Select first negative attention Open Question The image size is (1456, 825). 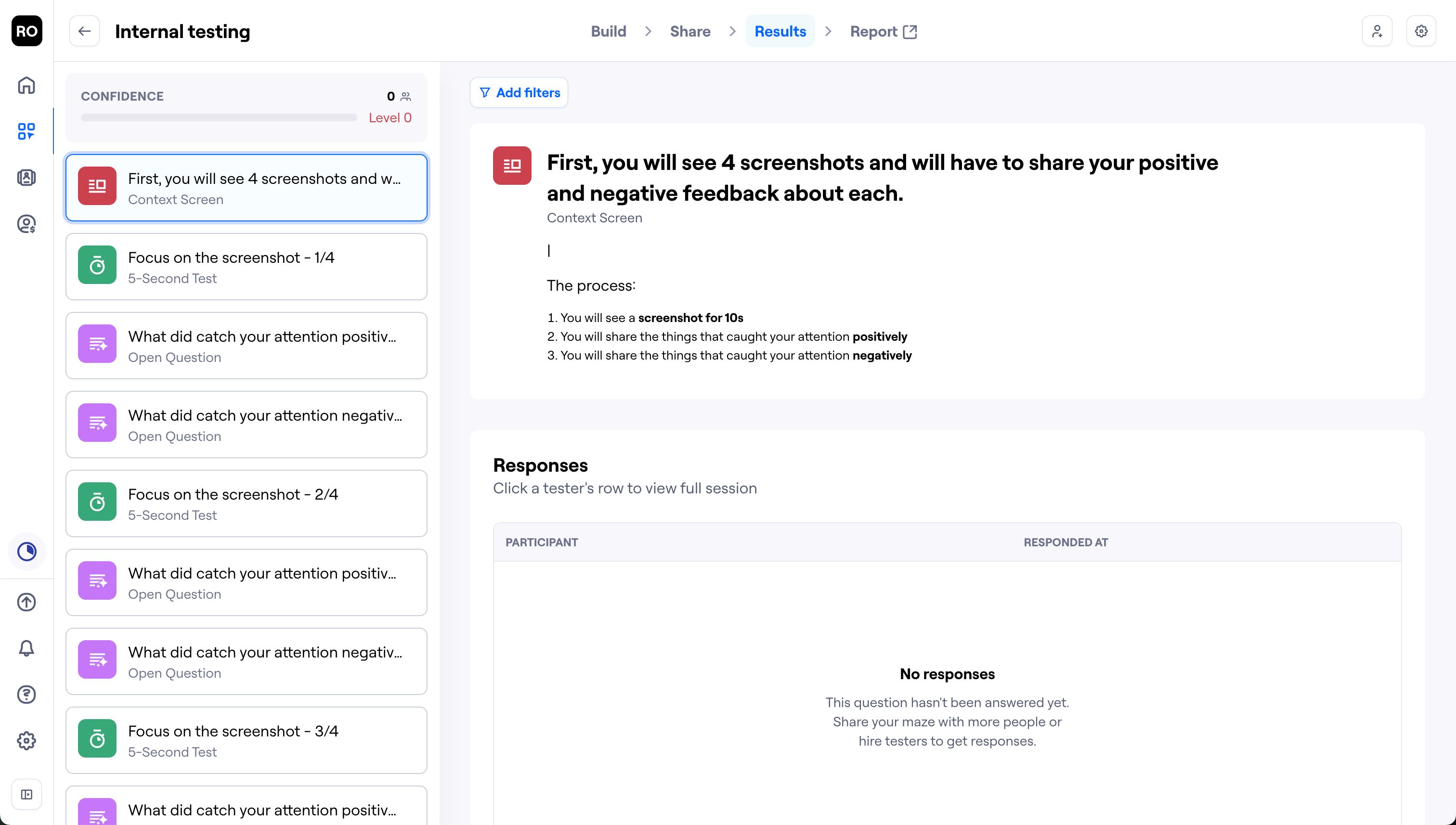tap(246, 425)
